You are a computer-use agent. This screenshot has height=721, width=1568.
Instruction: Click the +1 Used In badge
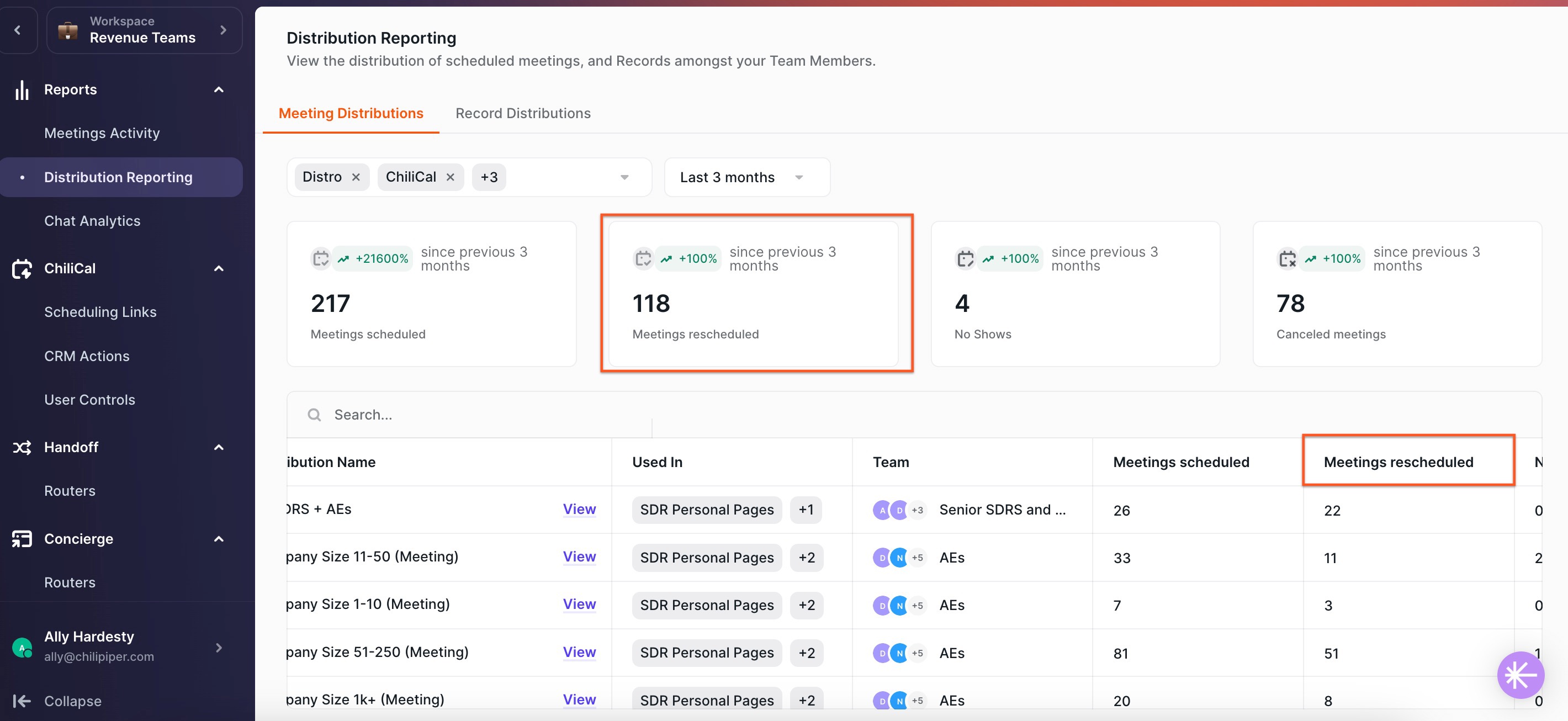(x=806, y=510)
